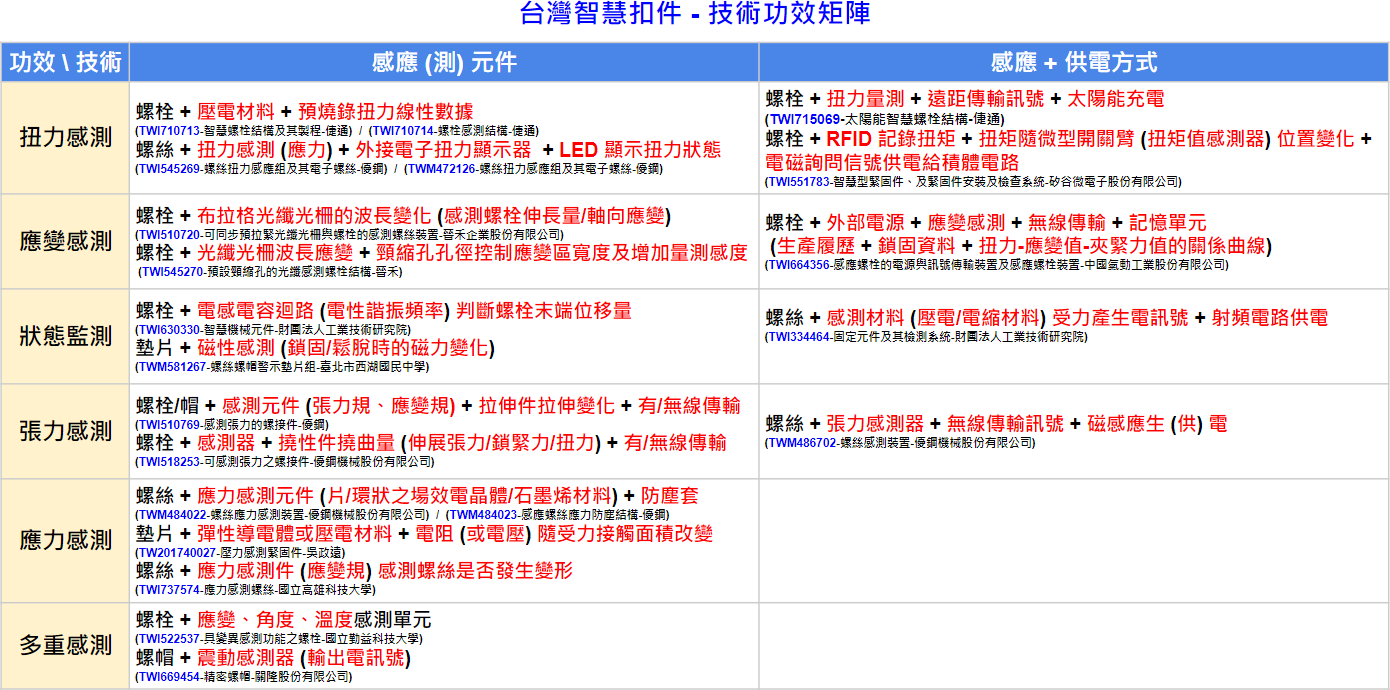This screenshot has height=690, width=1390.
Task: Click the line beginning 螺栓 + 外部電源 + 應變感測
Action: click(x=986, y=223)
